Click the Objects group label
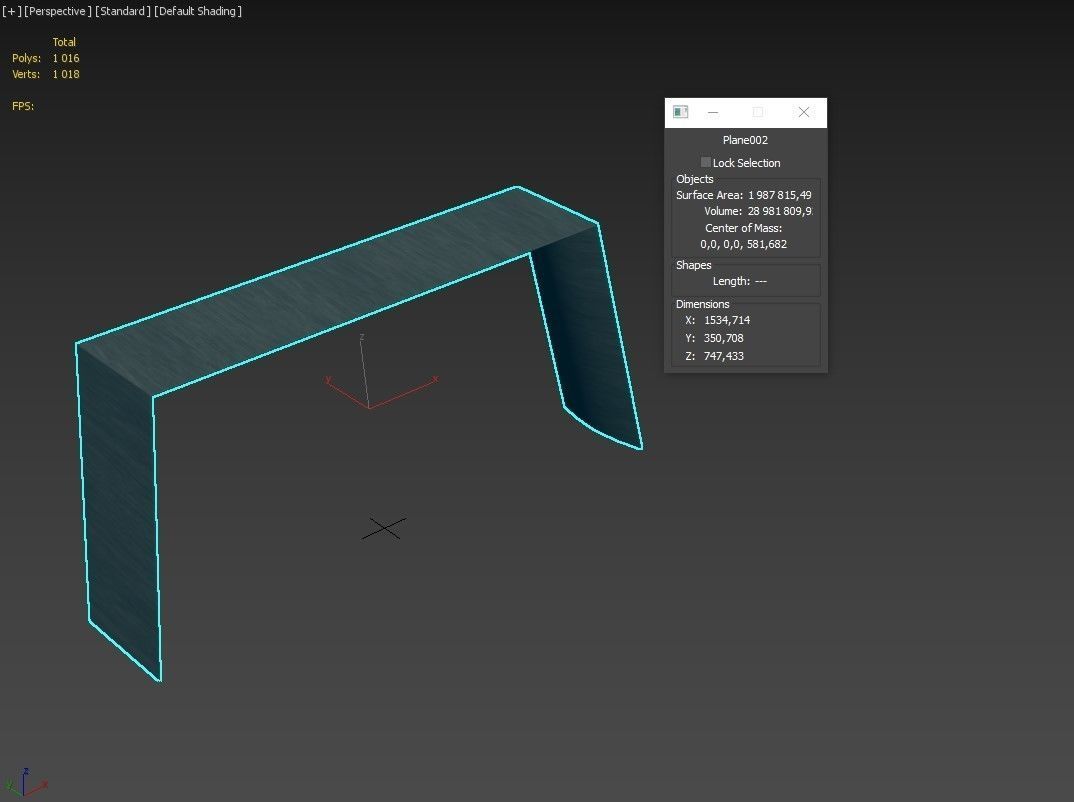Viewport: 1074px width, 802px height. point(695,179)
